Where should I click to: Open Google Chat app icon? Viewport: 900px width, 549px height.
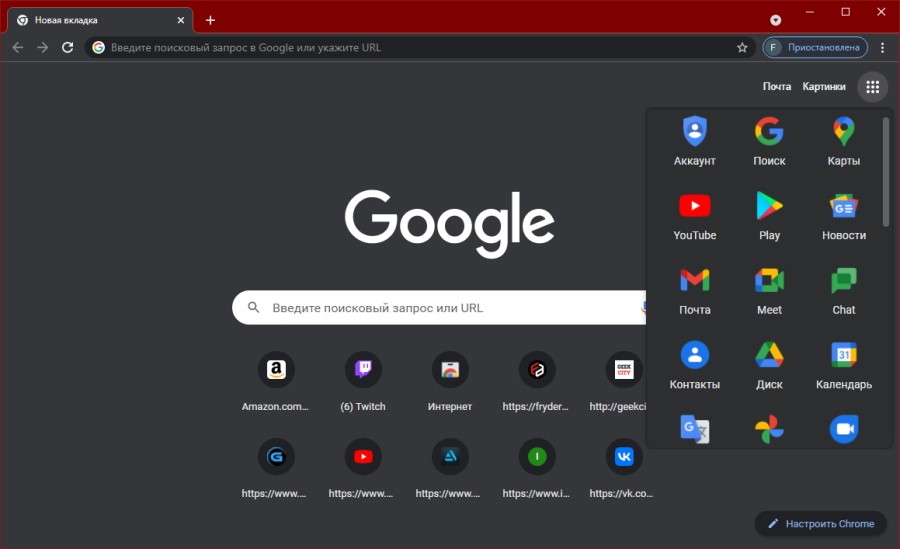pyautogui.click(x=843, y=281)
